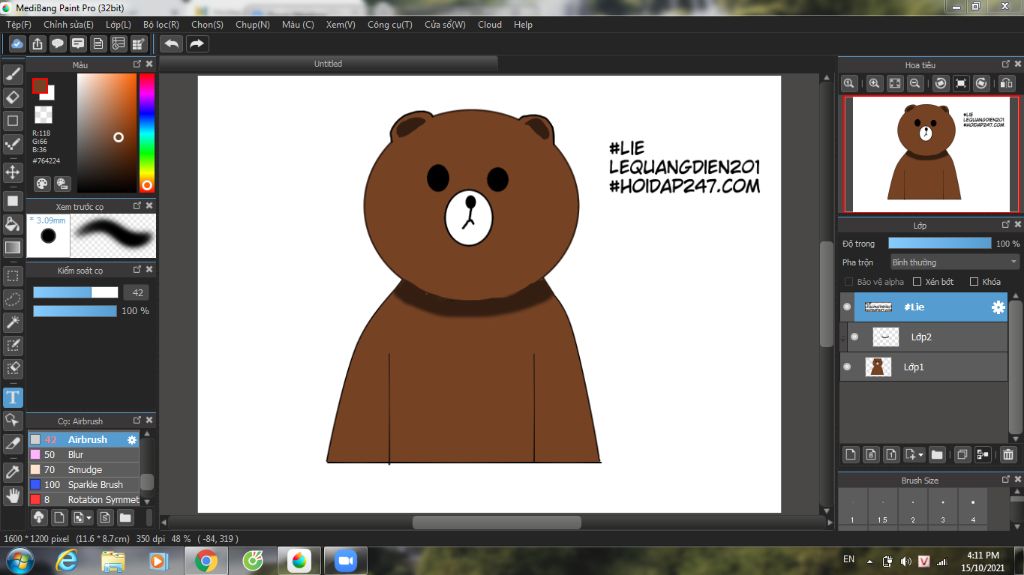This screenshot has height=575, width=1024.
Task: Select the Magic Wand tool
Action: (x=12, y=321)
